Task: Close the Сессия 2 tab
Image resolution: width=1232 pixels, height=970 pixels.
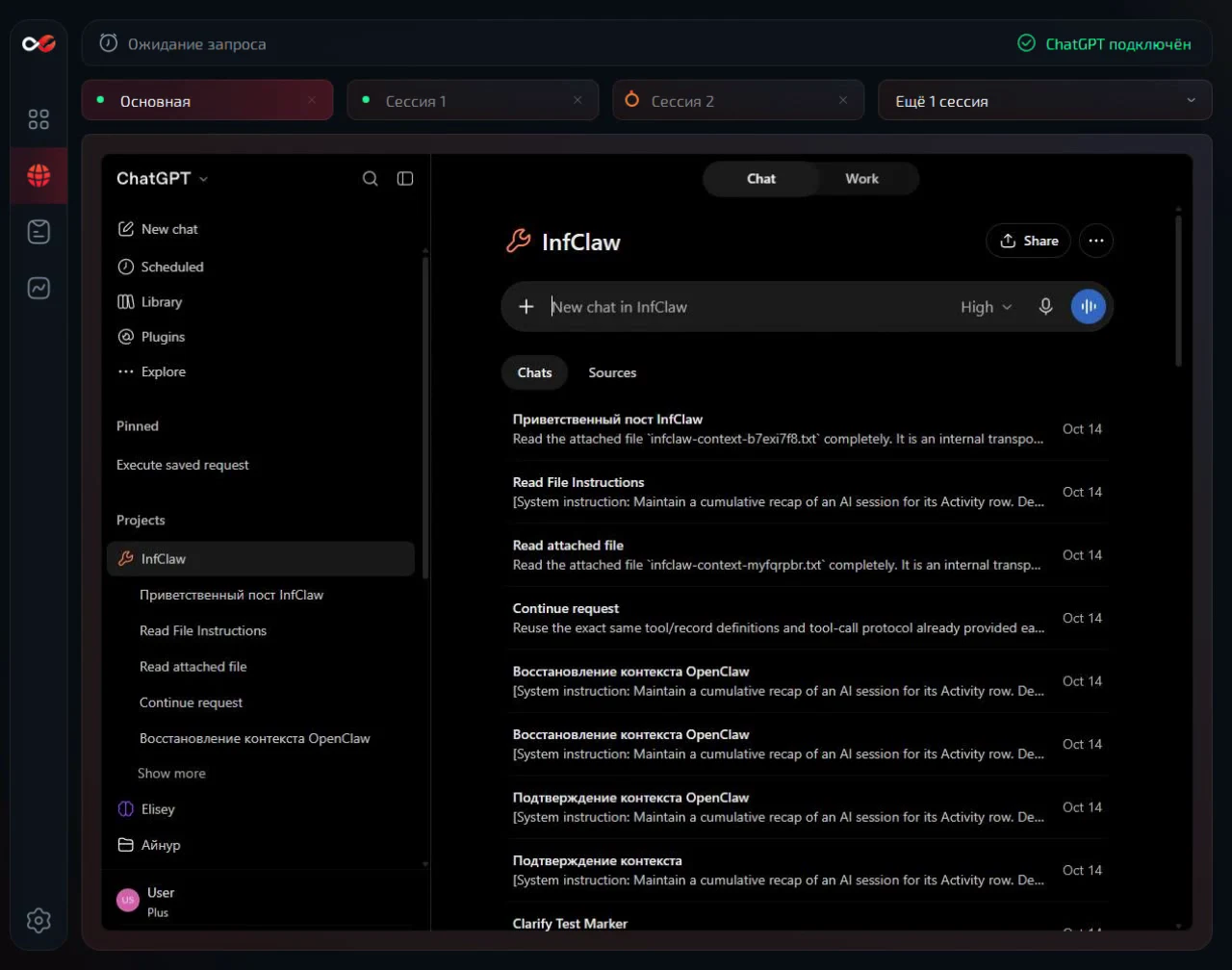Action: tap(843, 100)
